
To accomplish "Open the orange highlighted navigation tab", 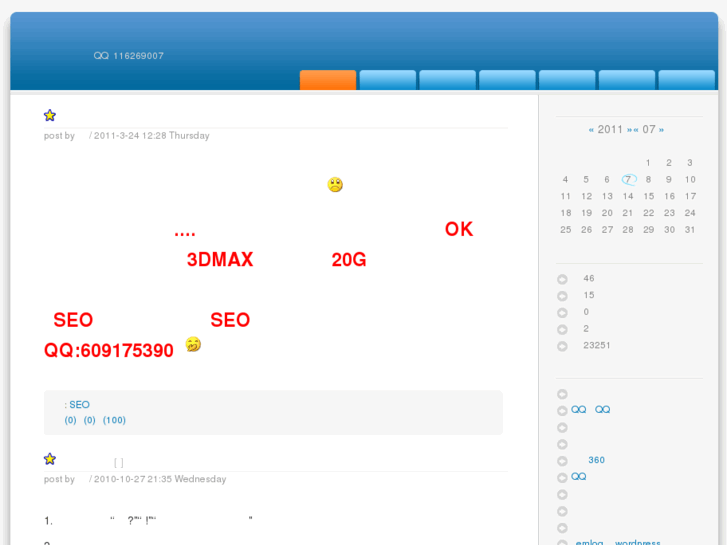I will [x=328, y=80].
